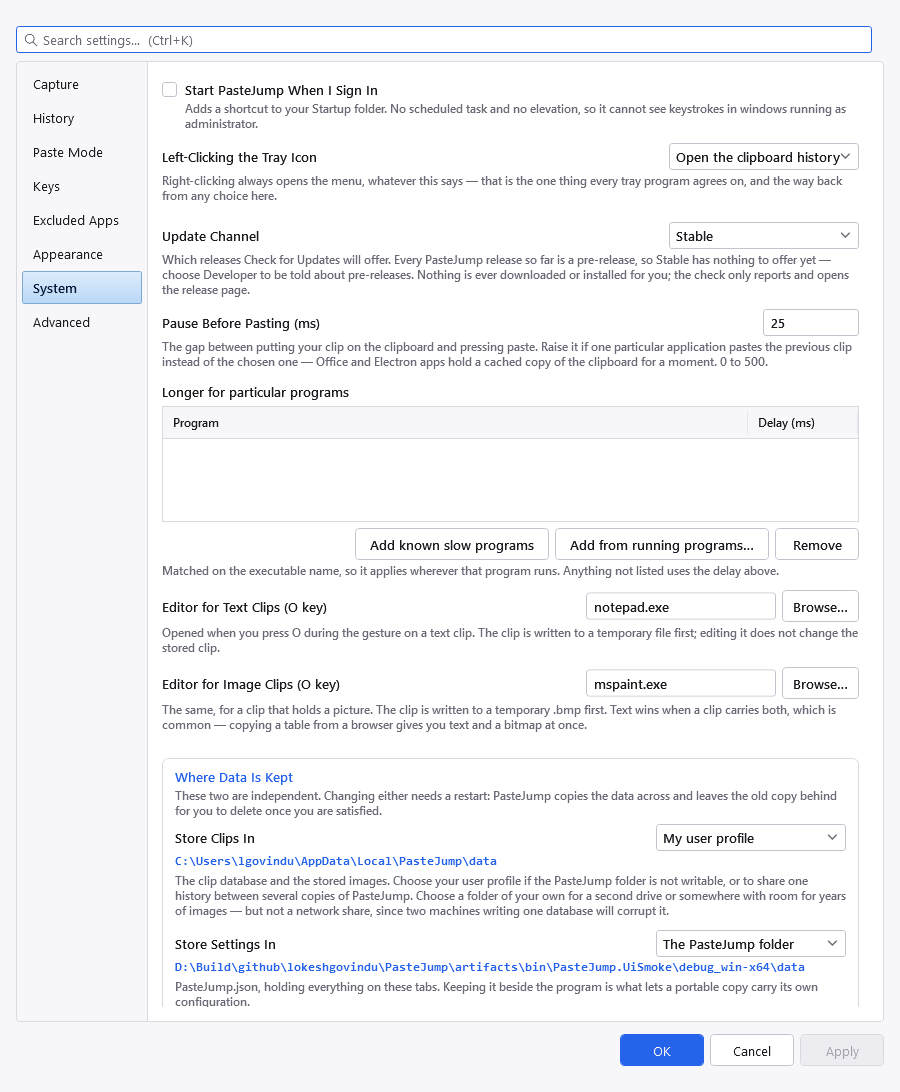Go to the Keys tab

[x=82, y=187]
